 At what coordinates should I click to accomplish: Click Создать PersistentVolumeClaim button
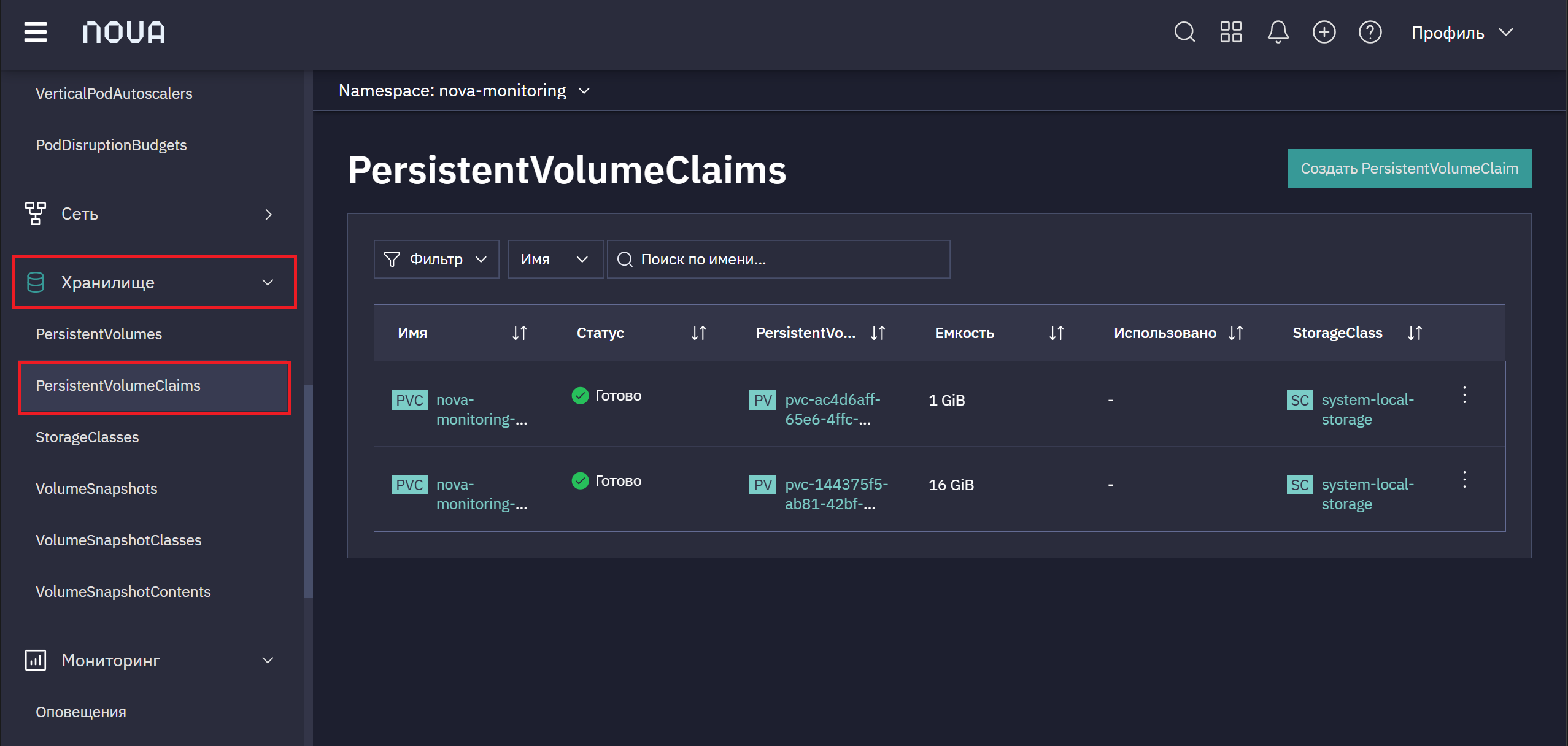pos(1409,168)
